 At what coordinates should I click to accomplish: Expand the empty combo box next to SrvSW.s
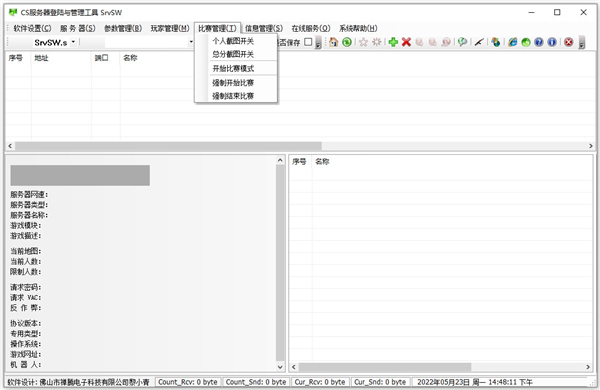pos(191,42)
